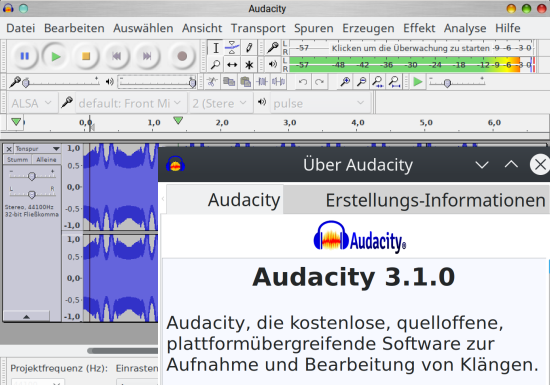The width and height of the screenshot is (550, 385).
Task: Open the Auswählen menu
Action: 143,28
